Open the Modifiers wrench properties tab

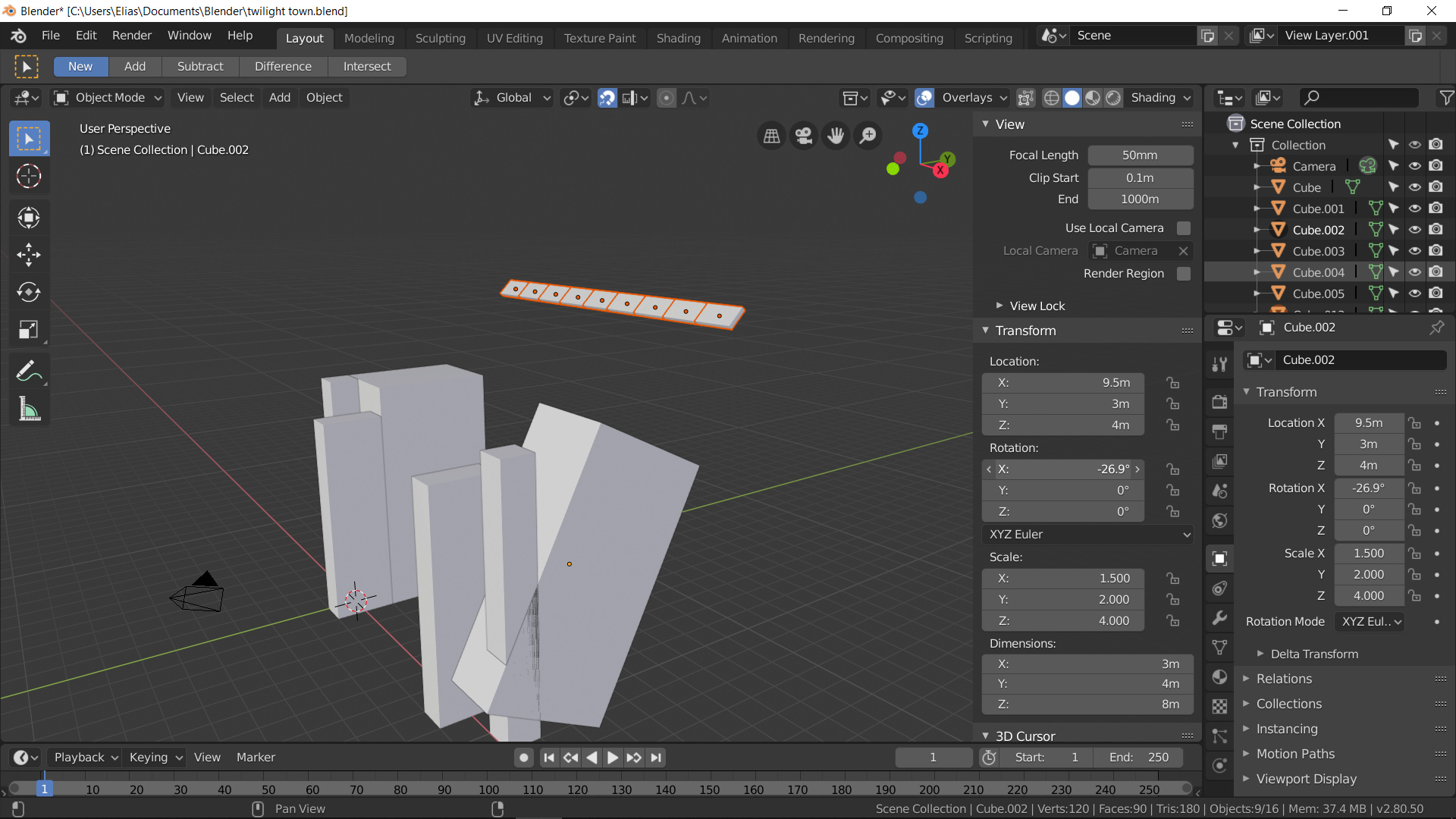click(x=1219, y=618)
